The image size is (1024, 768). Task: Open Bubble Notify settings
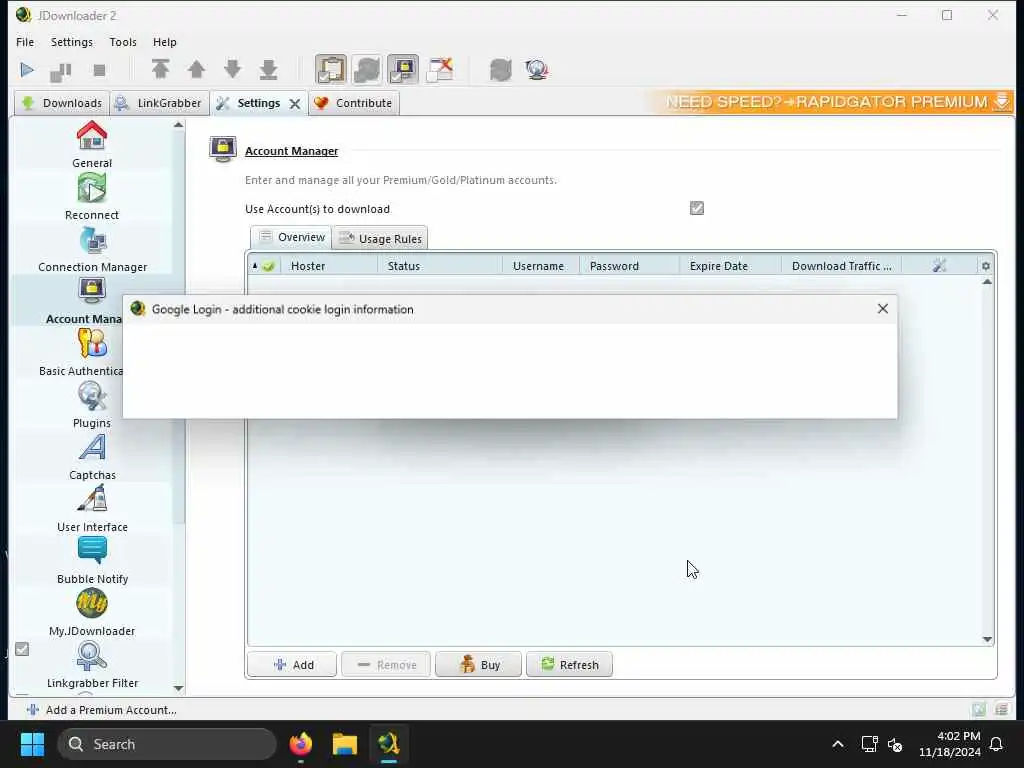click(x=92, y=561)
